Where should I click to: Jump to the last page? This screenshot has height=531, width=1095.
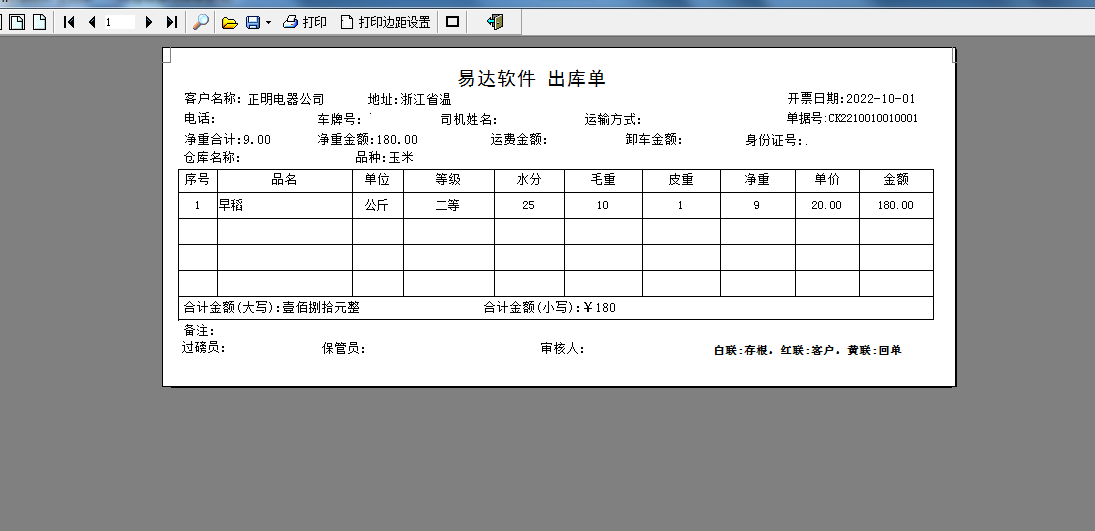(x=172, y=22)
